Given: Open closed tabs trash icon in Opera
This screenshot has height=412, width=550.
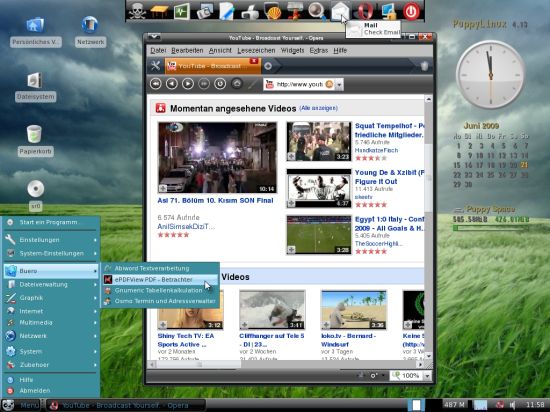Looking at the screenshot, I should (x=424, y=66).
